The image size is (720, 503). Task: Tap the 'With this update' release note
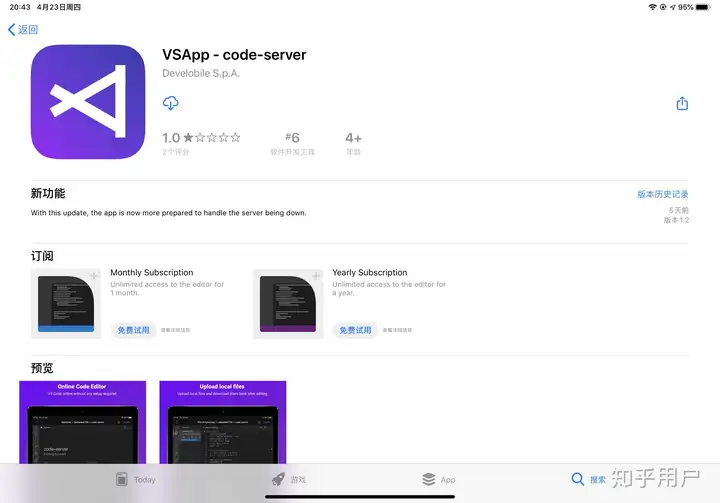click(x=169, y=213)
